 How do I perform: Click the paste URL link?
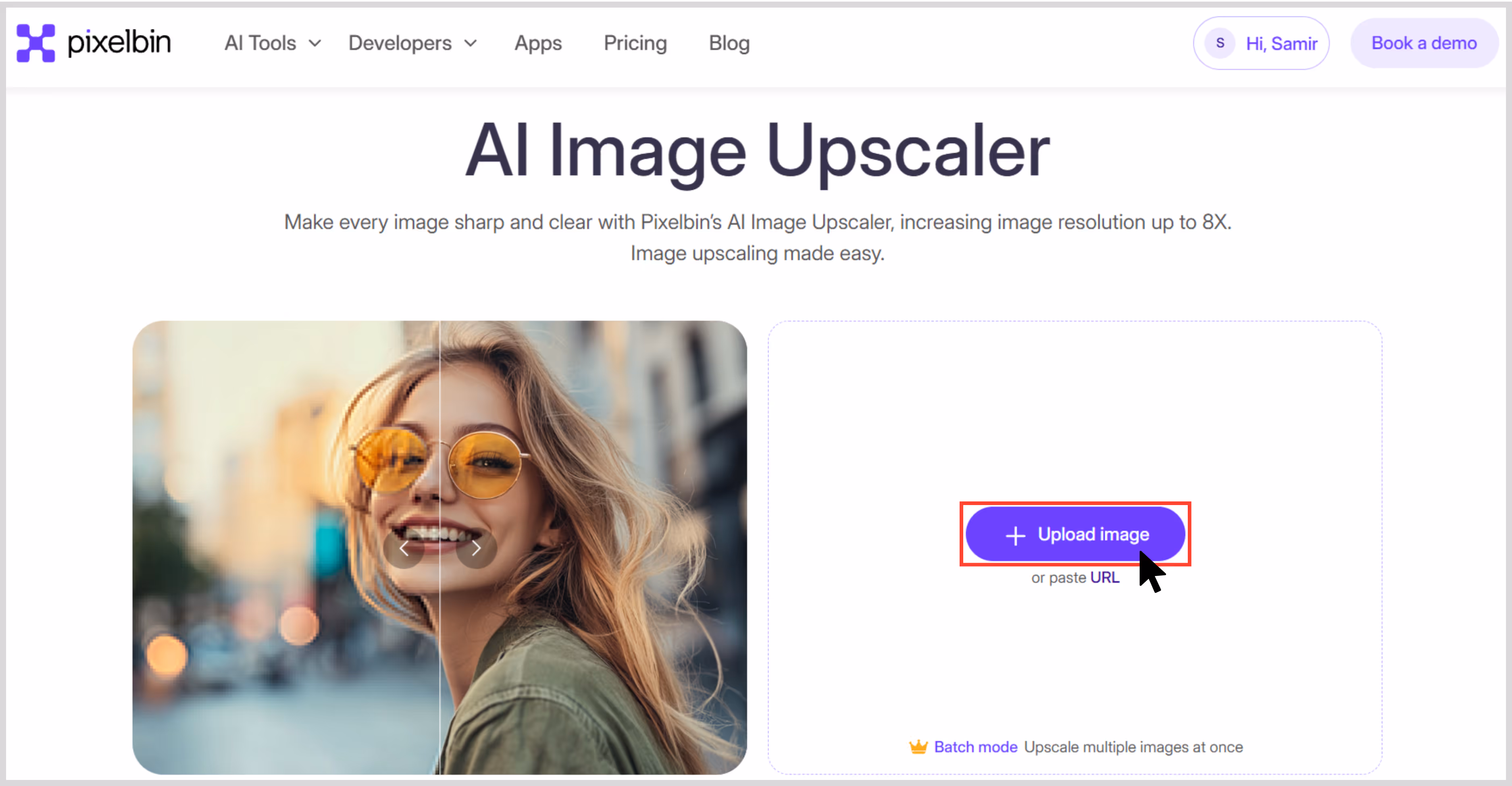click(x=1104, y=577)
